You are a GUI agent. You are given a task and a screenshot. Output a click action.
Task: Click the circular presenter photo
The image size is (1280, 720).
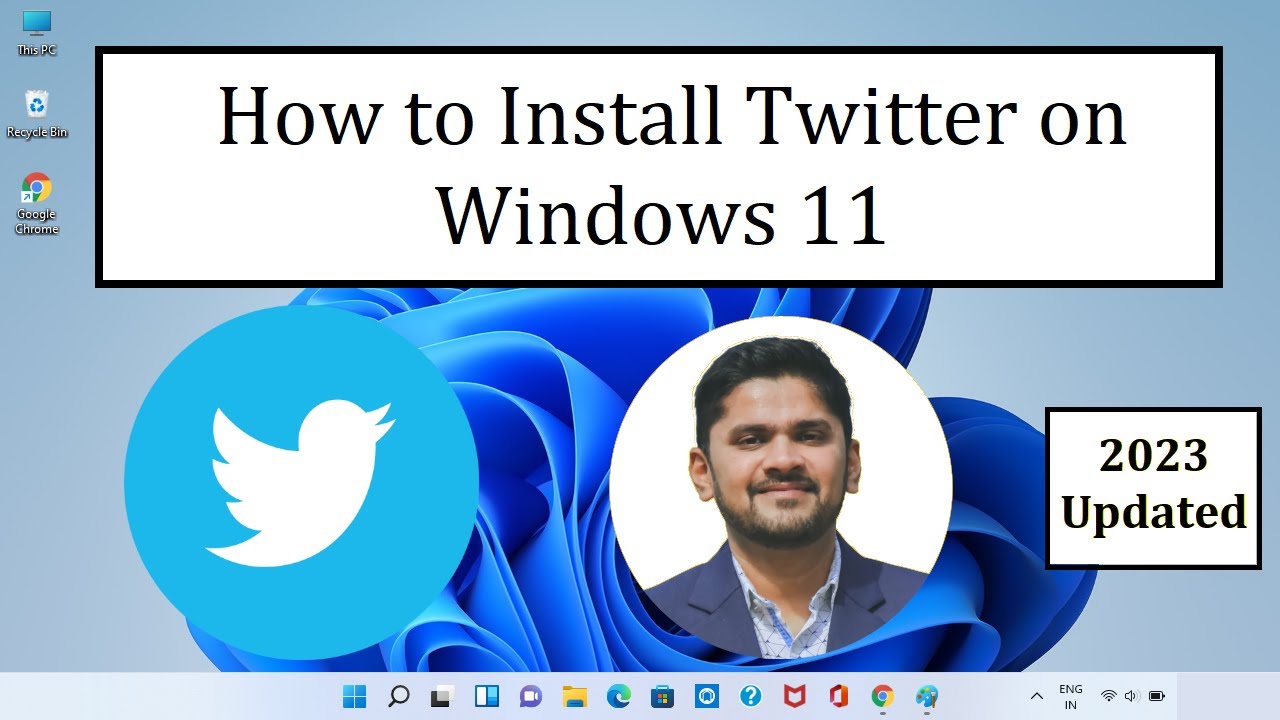pyautogui.click(x=781, y=487)
